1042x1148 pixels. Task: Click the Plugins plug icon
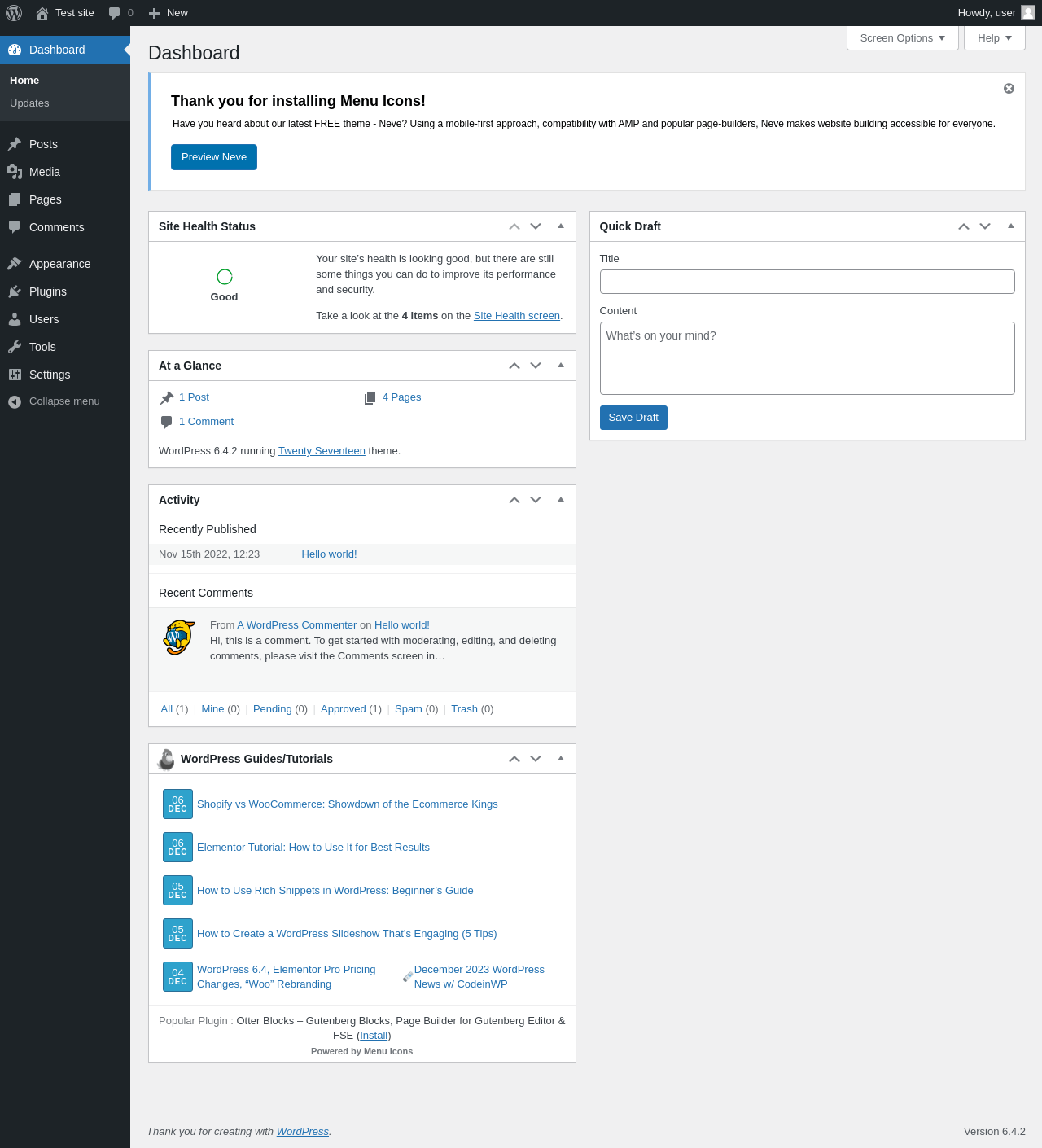(15, 291)
